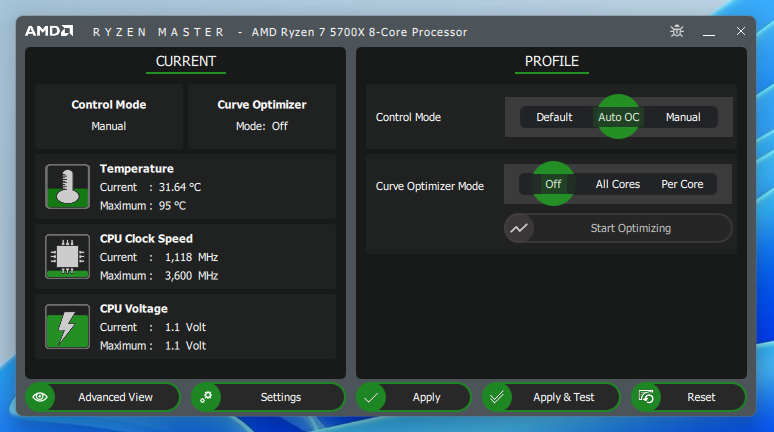Viewport: 774px width, 432px height.
Task: Click the current temperature value 31.64 °C
Action: [x=180, y=187]
